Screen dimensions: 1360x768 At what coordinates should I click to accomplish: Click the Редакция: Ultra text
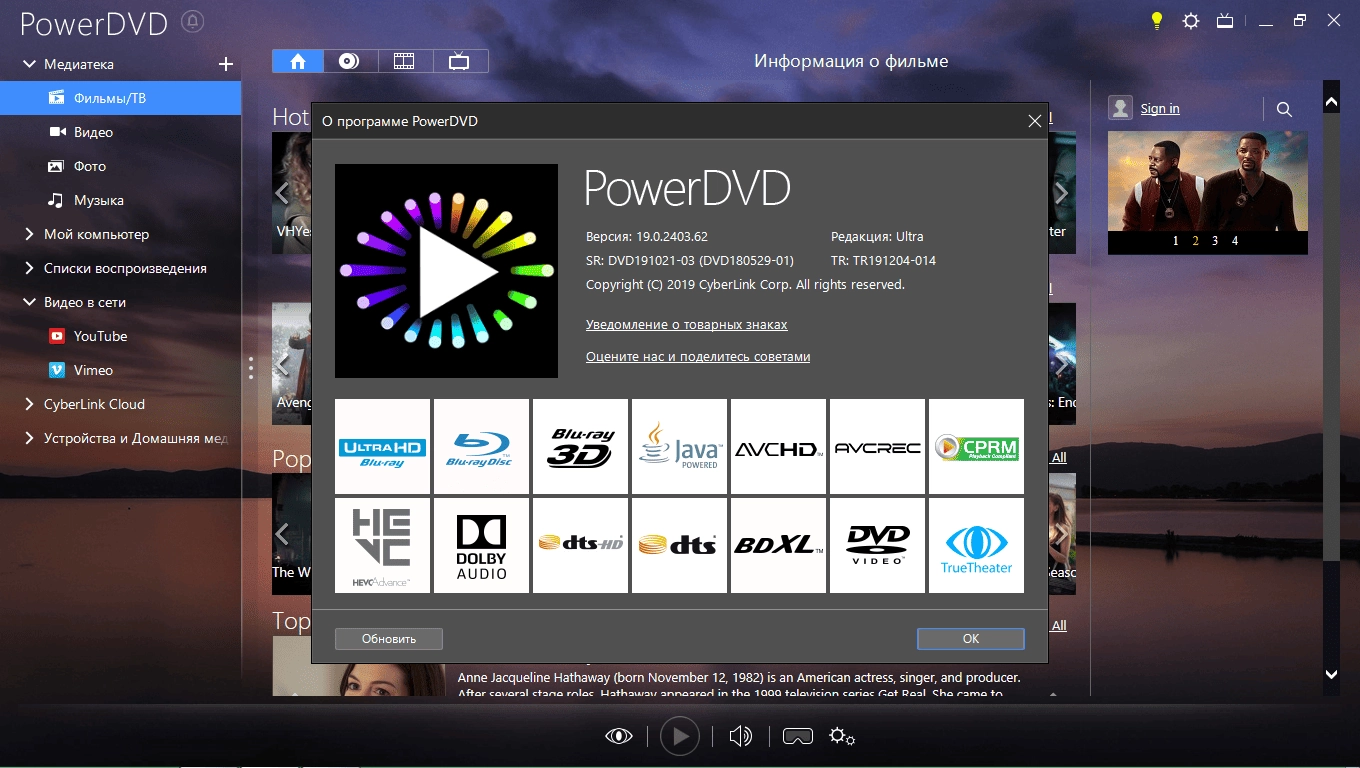(877, 237)
